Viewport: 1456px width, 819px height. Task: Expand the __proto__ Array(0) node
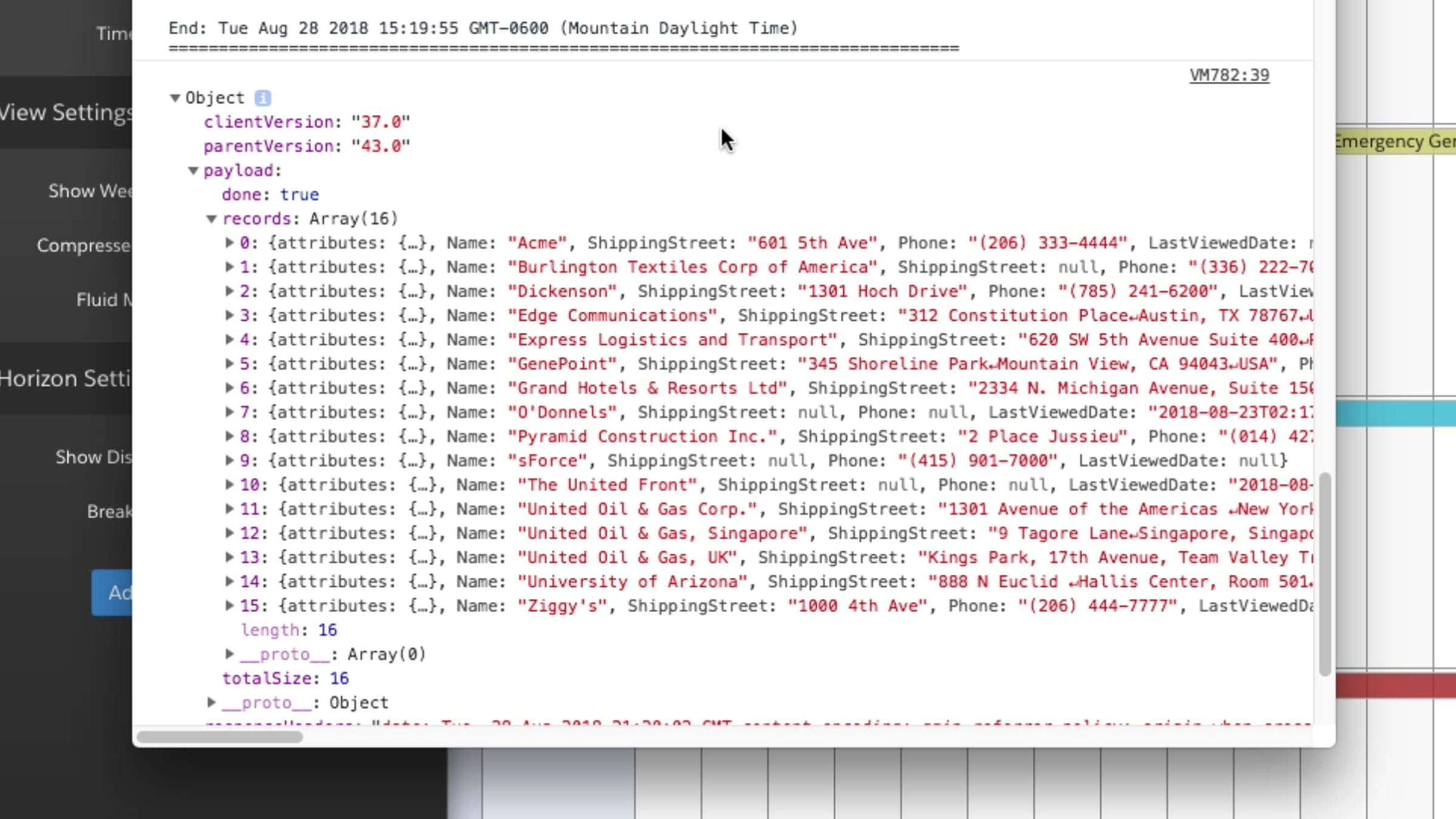tap(229, 654)
